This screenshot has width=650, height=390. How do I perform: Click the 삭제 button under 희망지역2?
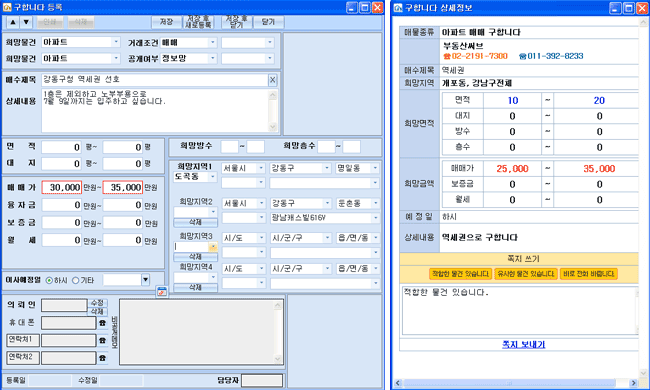pos(195,223)
